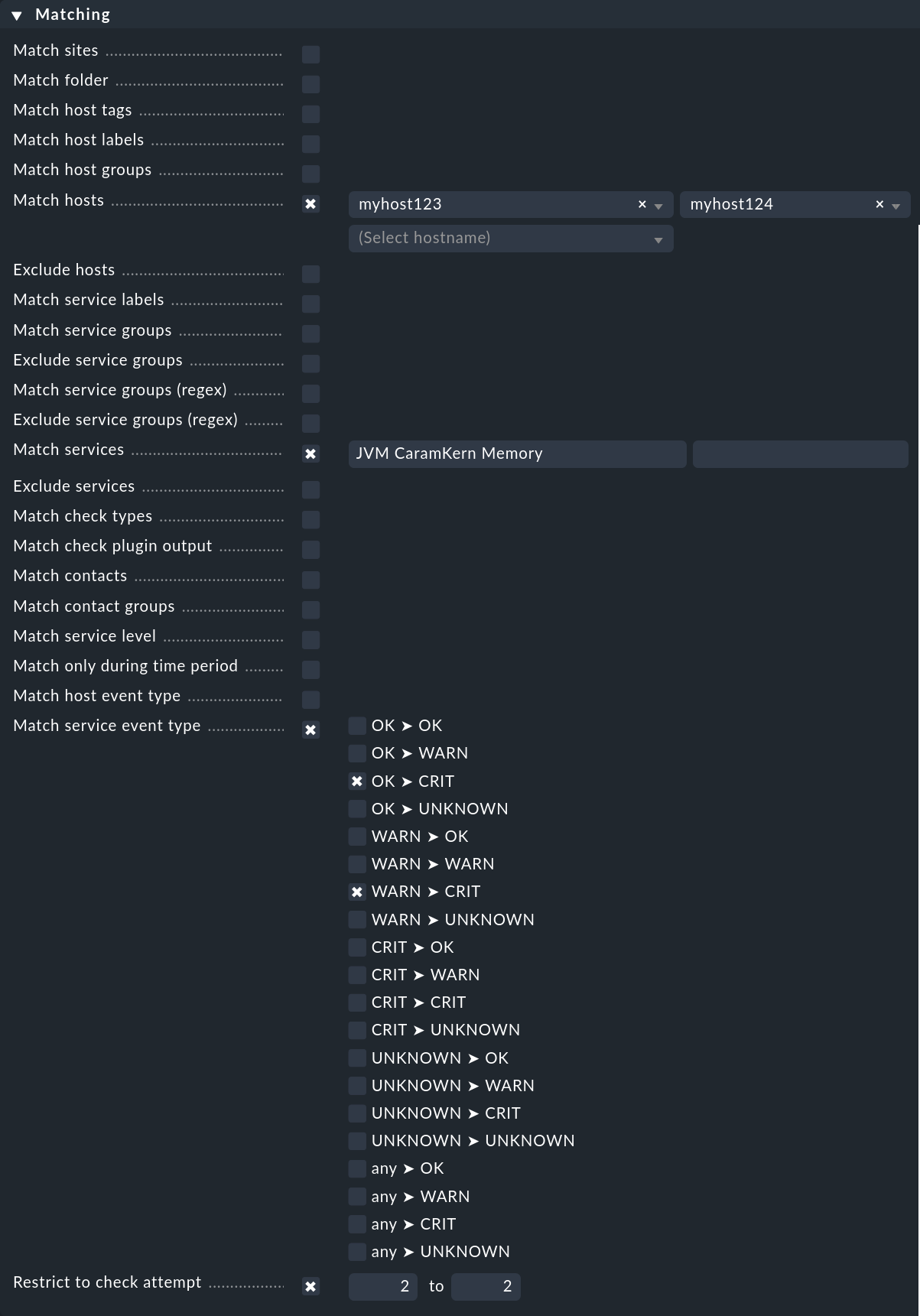920x1316 pixels.
Task: Collapse the Matching section
Action: point(17,15)
